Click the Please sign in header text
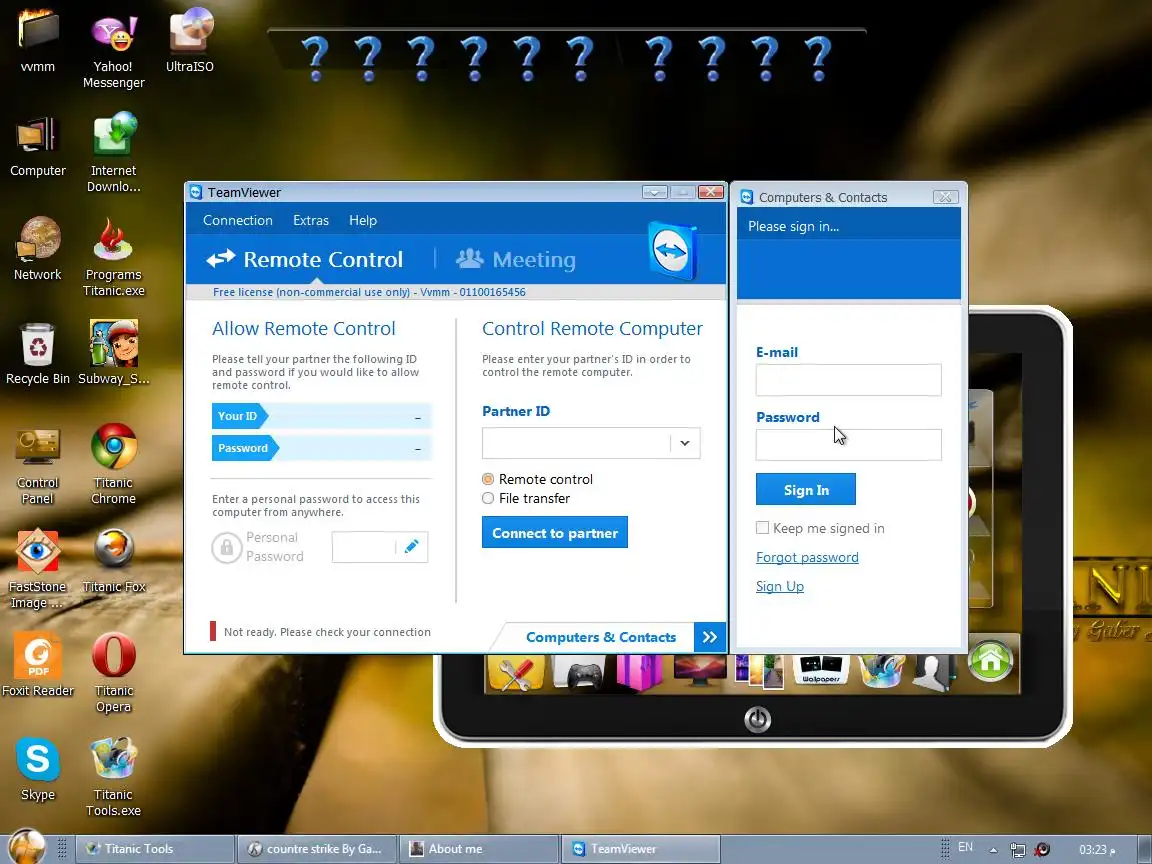The width and height of the screenshot is (1152, 864). click(793, 226)
